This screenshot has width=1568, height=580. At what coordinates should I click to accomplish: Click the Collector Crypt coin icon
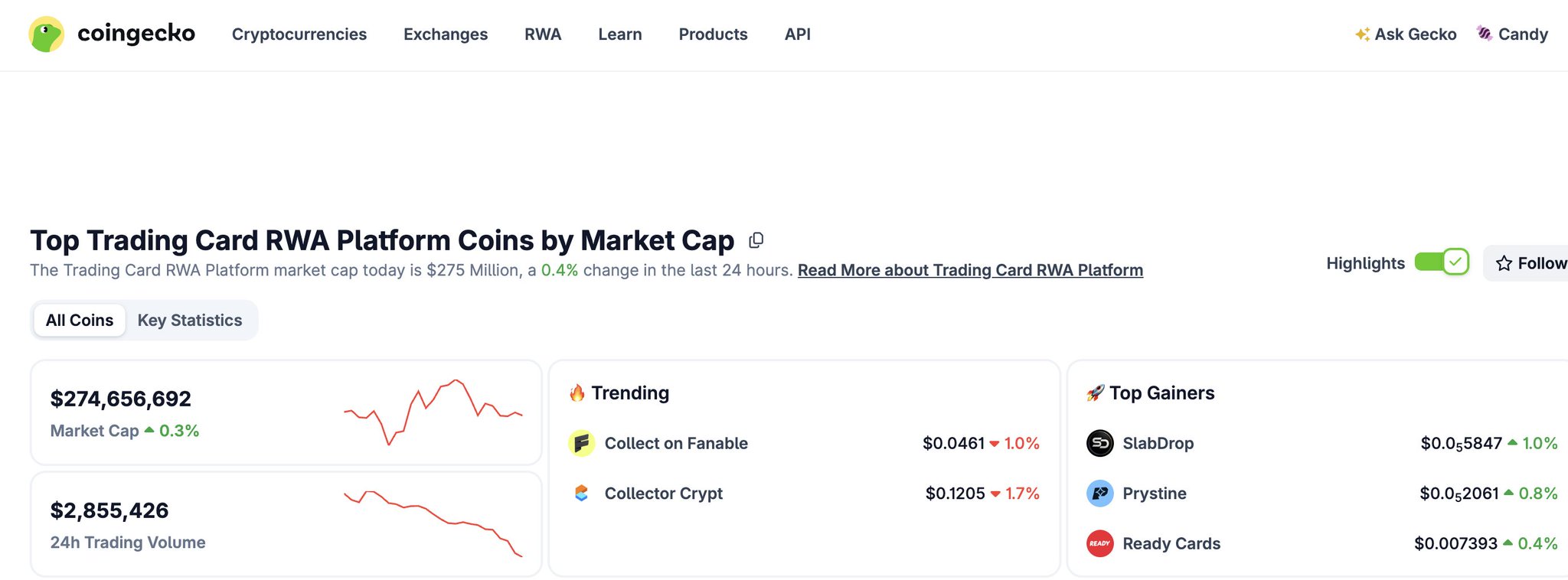[x=582, y=494]
